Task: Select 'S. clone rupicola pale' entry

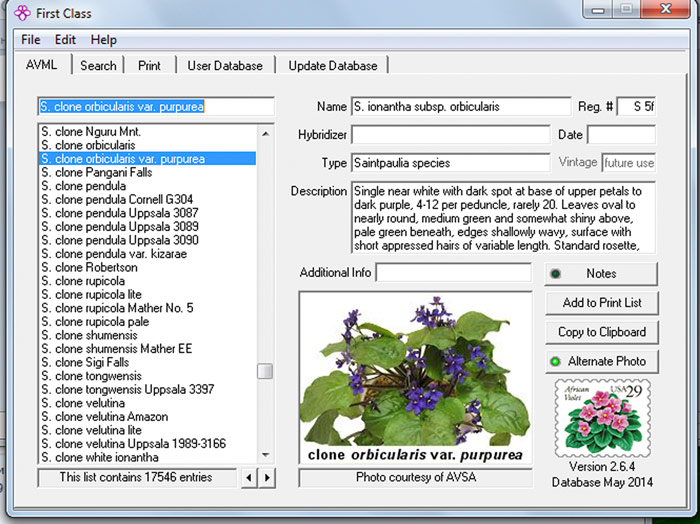Action: (147, 321)
